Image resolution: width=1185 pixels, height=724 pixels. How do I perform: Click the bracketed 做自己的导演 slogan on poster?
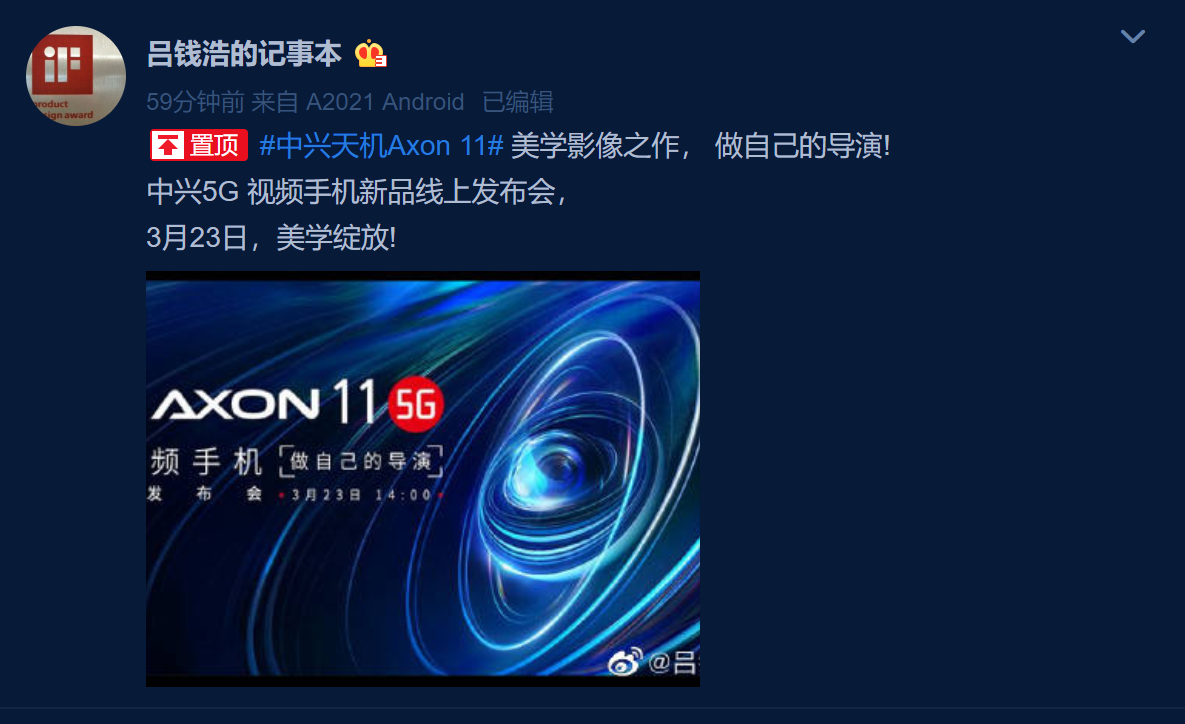coord(361,461)
